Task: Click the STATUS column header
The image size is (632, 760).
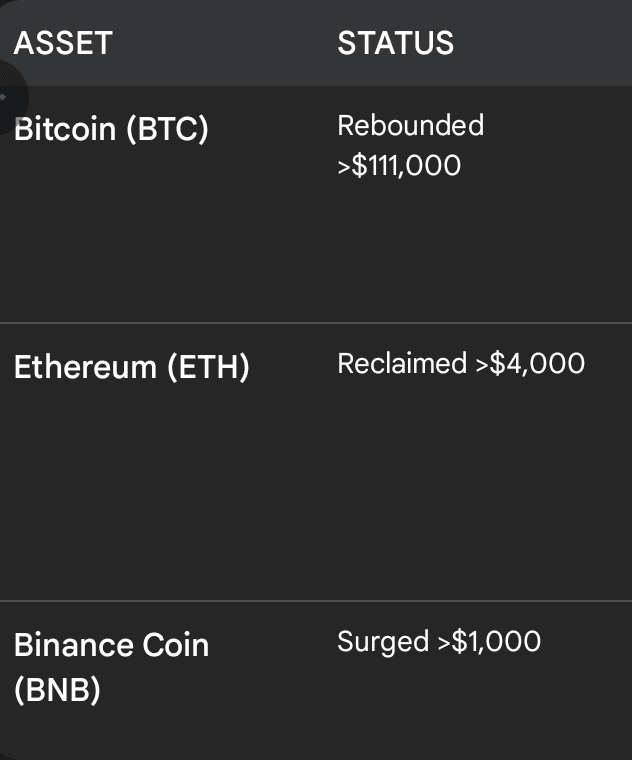Action: tap(395, 43)
